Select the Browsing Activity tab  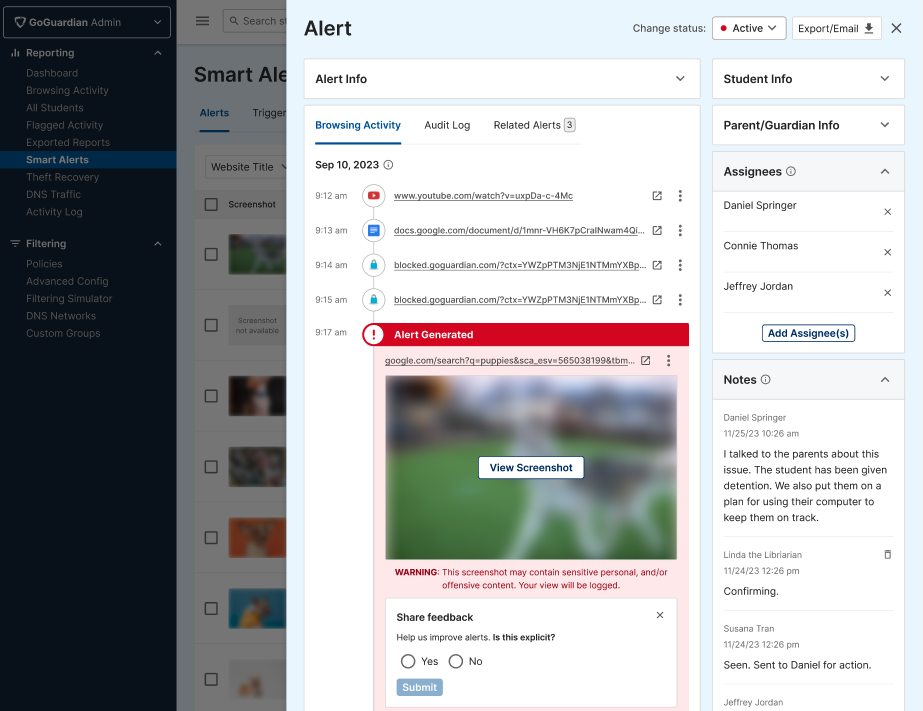(x=357, y=125)
